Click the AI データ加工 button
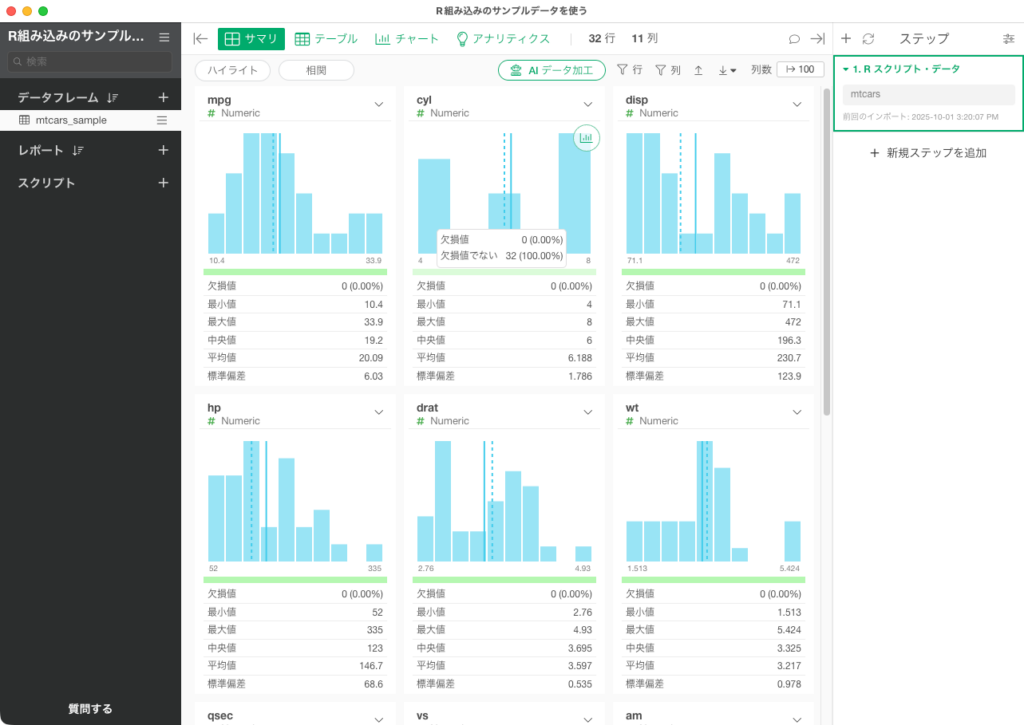 [551, 70]
